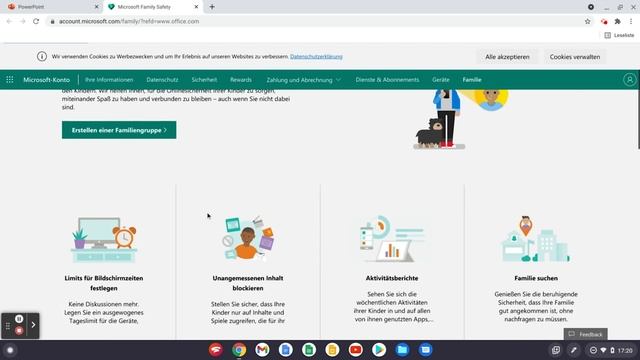Viewport: 640px width, 360px height.
Task: Open the browser extensions puzzle icon
Action: point(618,21)
